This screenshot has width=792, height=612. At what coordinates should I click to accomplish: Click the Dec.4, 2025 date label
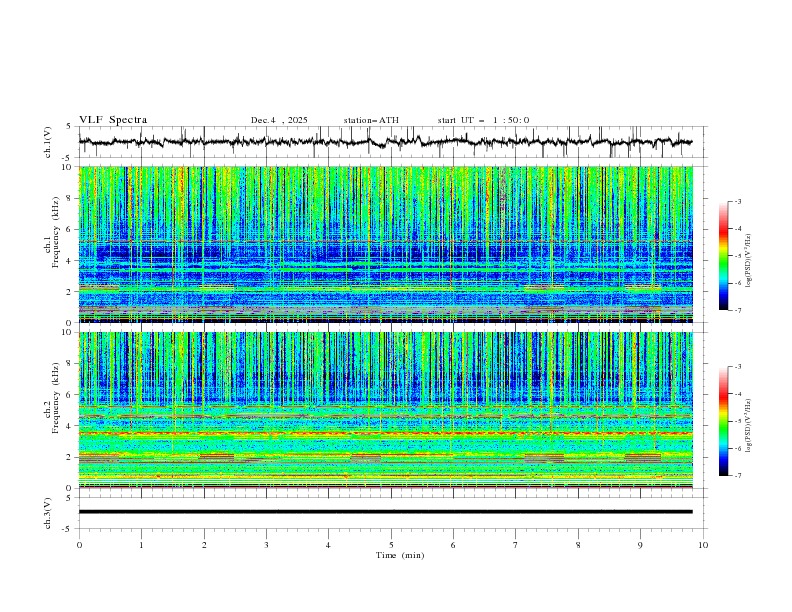tap(279, 120)
